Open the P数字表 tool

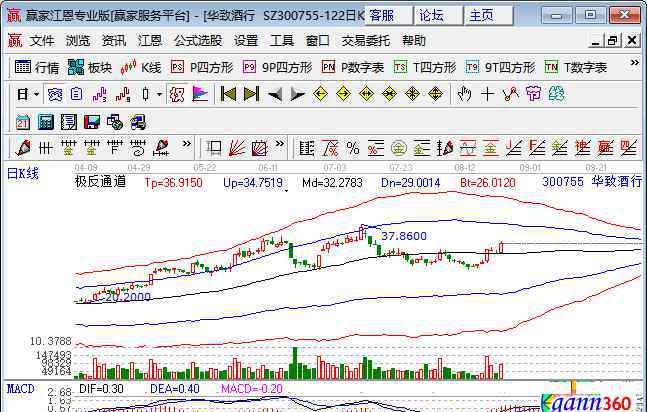[353, 67]
